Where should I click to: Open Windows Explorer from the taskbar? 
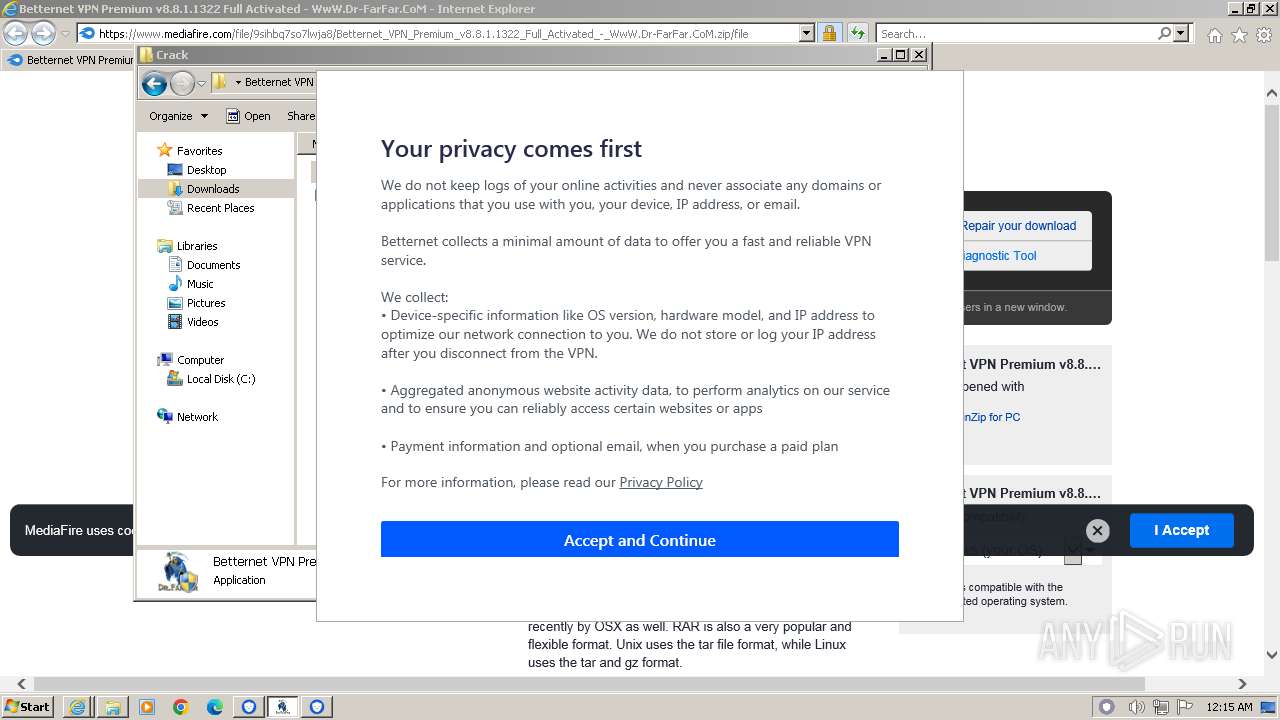click(x=112, y=707)
